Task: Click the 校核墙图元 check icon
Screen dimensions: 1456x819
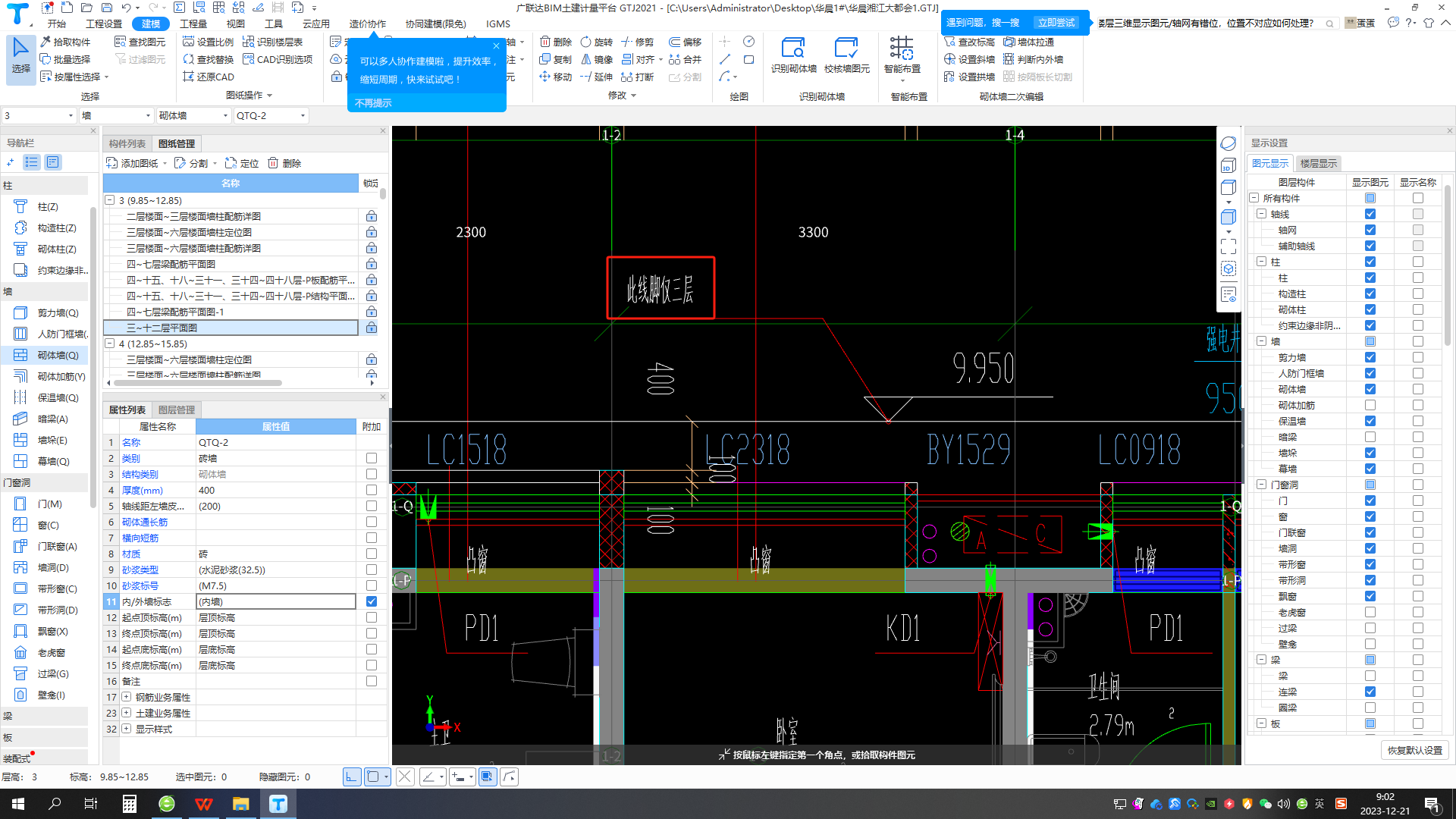Action: click(846, 55)
